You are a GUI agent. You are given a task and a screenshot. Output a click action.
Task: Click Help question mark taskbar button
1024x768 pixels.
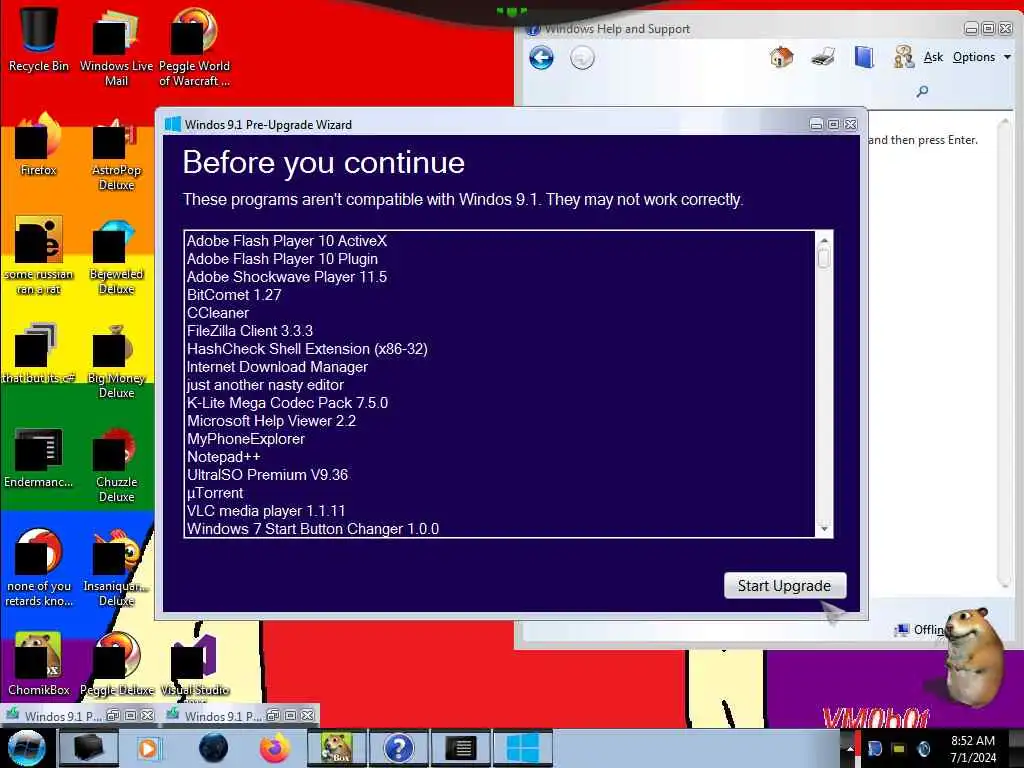tap(398, 748)
